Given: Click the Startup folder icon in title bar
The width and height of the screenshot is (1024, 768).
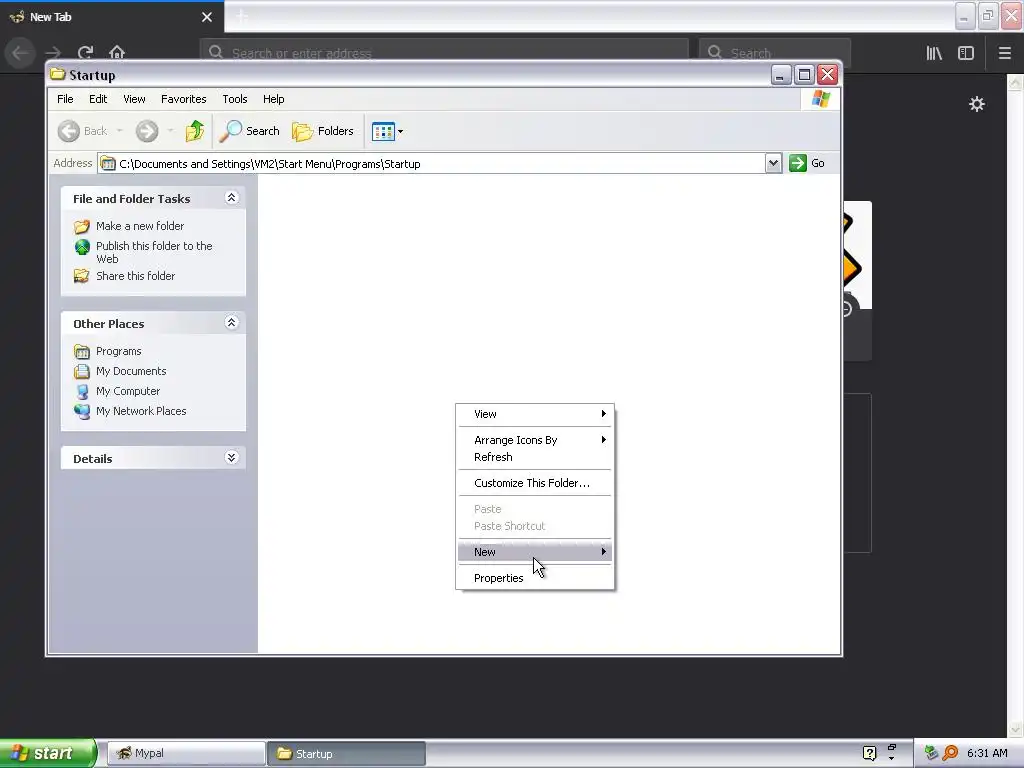Looking at the screenshot, I should [x=58, y=74].
